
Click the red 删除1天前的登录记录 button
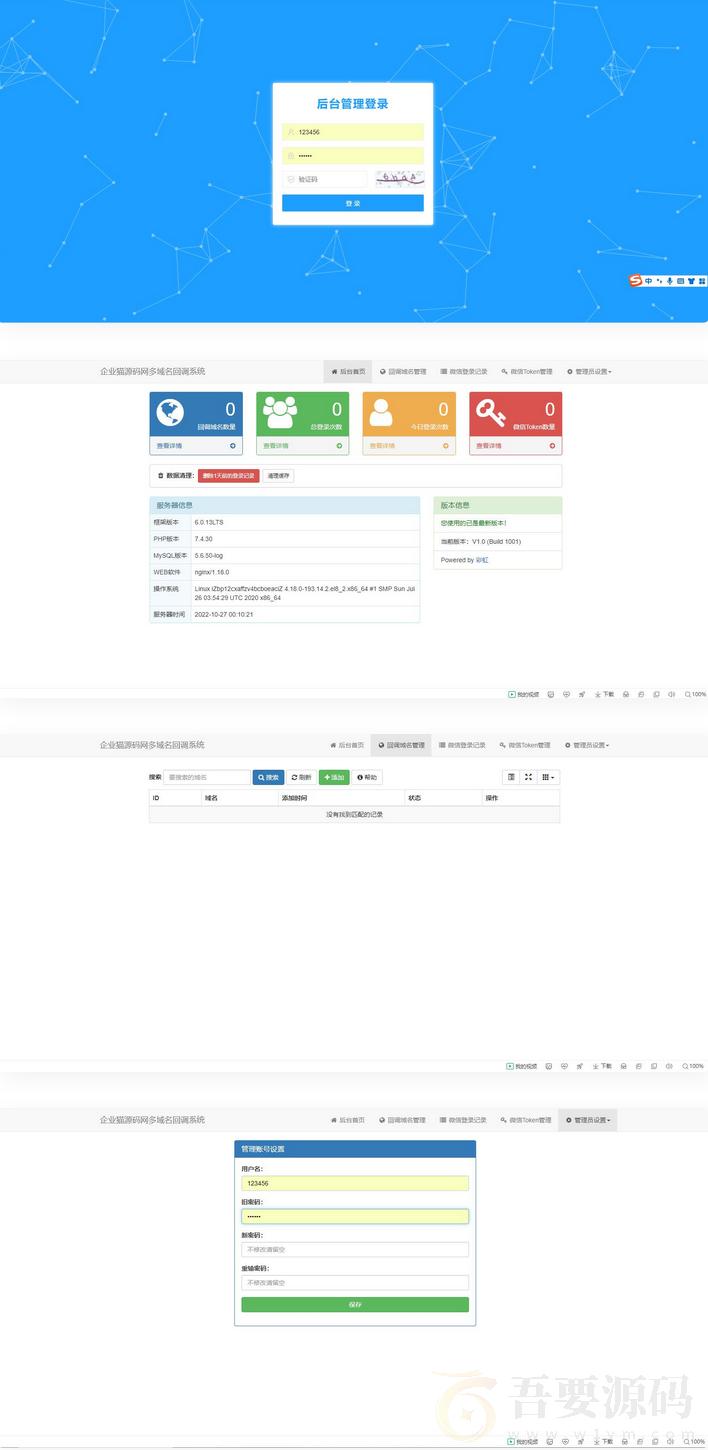click(x=228, y=476)
